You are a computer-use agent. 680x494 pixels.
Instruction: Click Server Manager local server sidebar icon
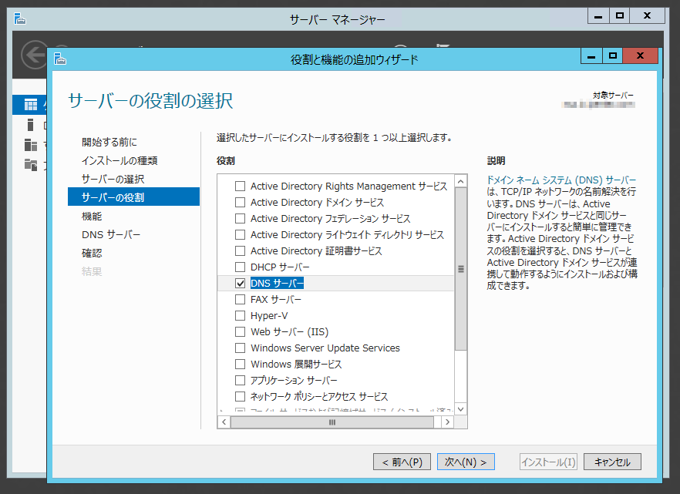click(x=30, y=124)
